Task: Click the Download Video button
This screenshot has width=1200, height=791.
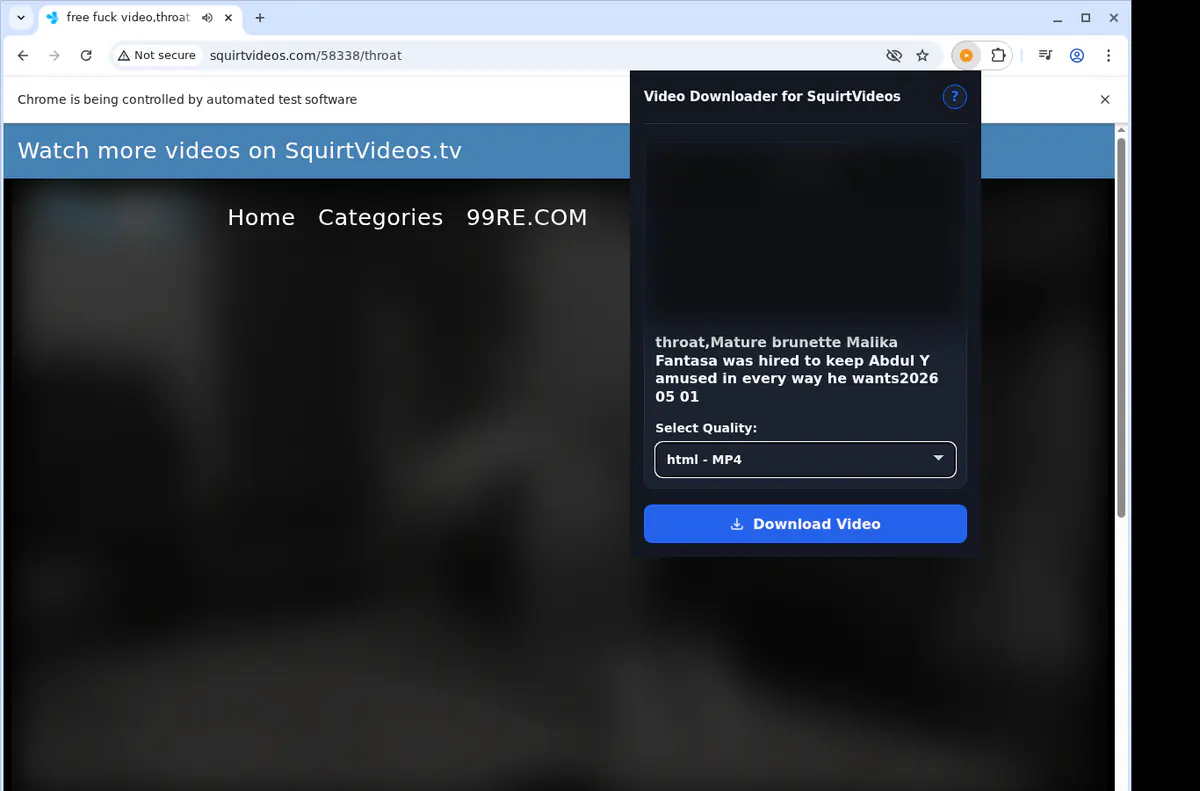Action: (x=805, y=524)
